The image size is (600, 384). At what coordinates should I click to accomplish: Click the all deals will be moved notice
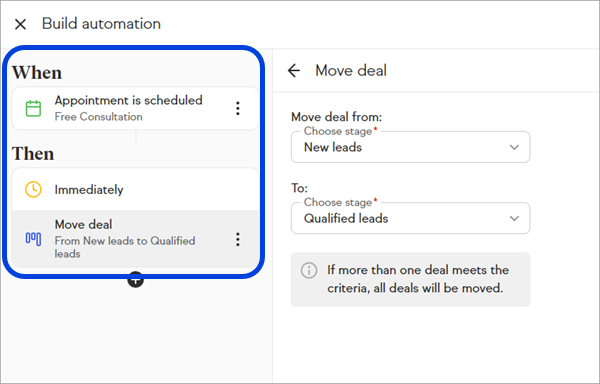(410, 279)
